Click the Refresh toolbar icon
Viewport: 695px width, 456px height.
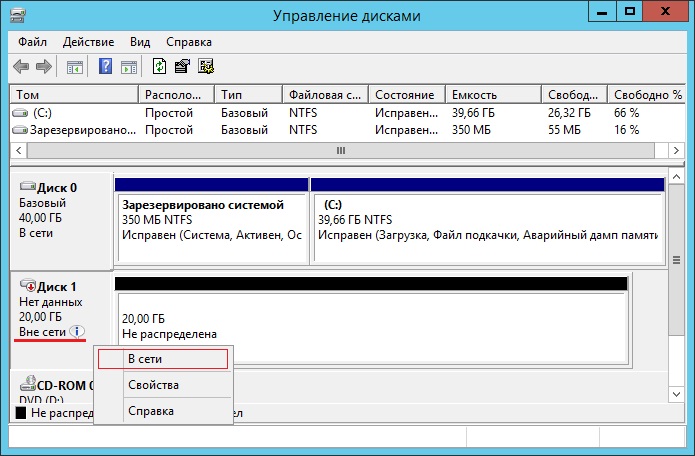[x=159, y=67]
